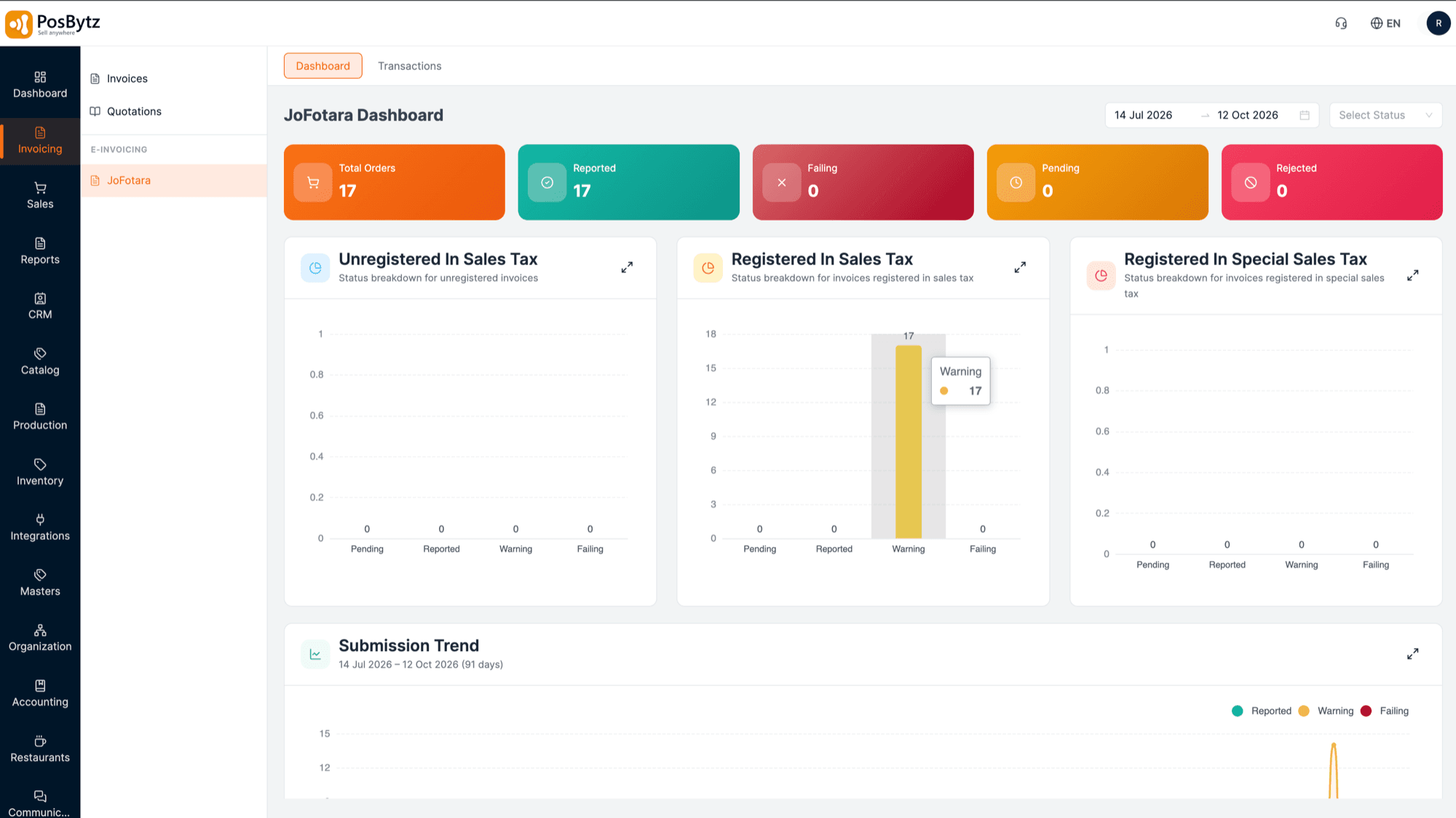The image size is (1456, 818).
Task: Open Inventory module in sidebar
Action: [40, 473]
